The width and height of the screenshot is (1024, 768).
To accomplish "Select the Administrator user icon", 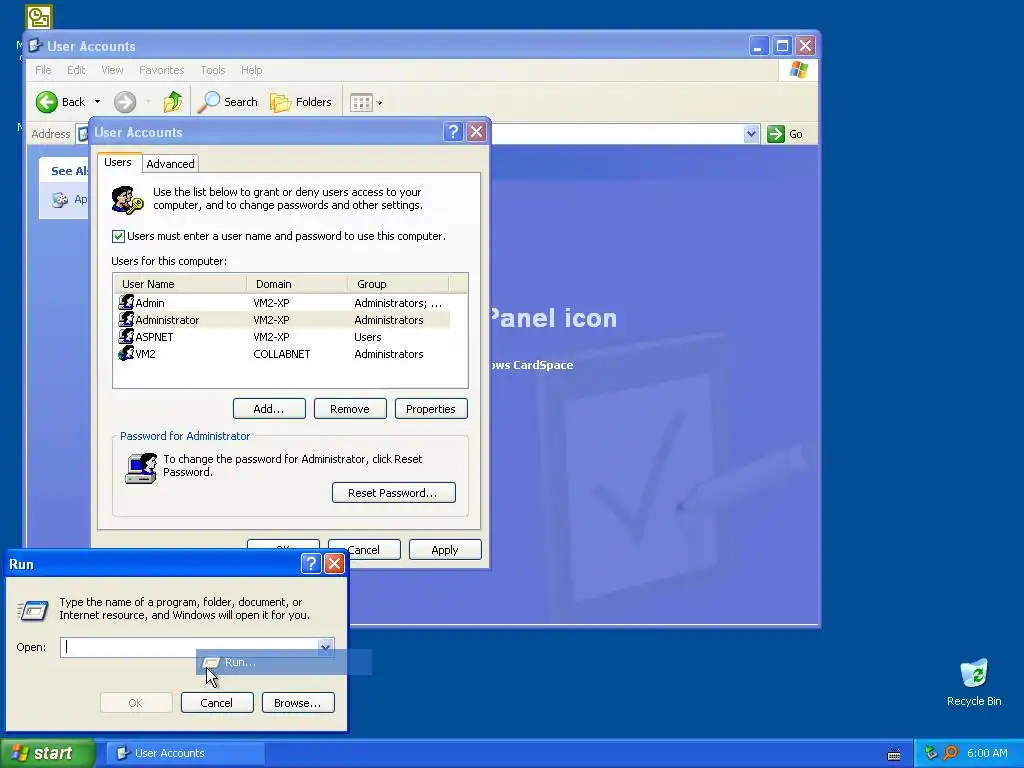I will coord(126,320).
